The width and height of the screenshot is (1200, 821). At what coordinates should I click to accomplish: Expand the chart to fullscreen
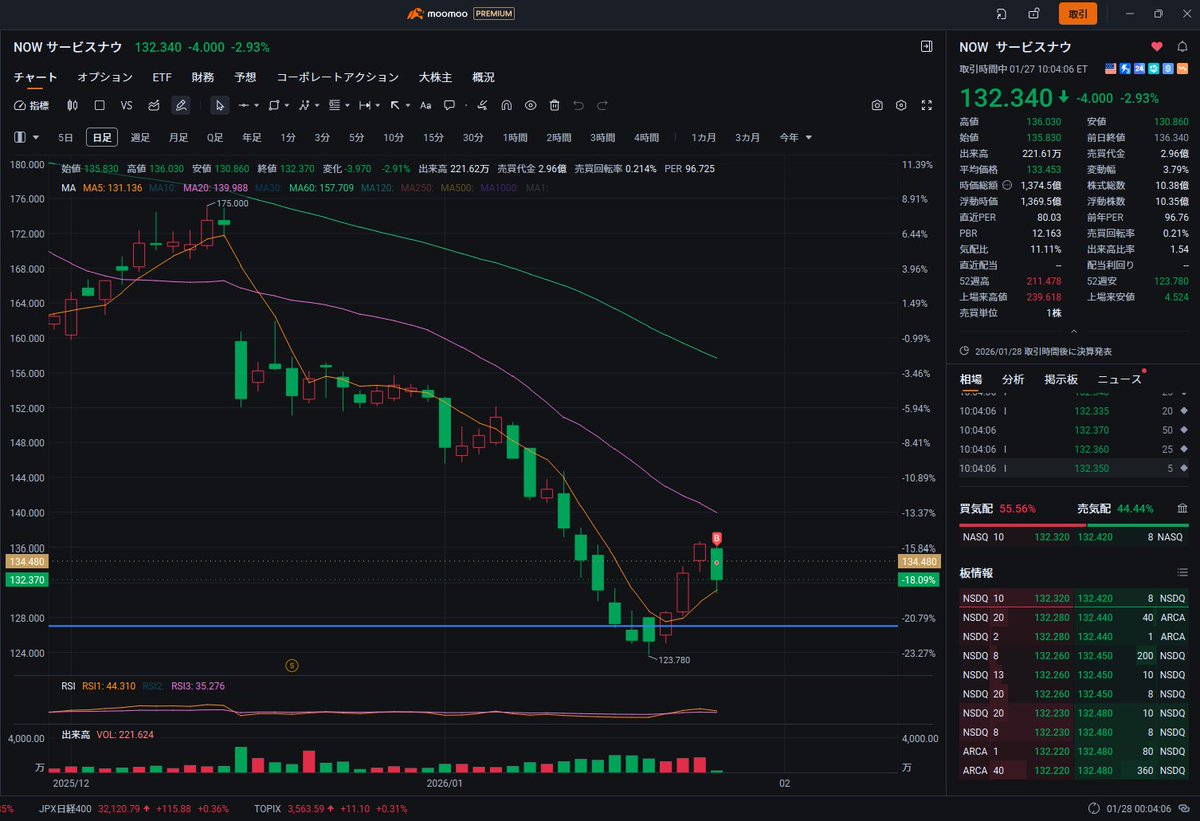coord(926,105)
